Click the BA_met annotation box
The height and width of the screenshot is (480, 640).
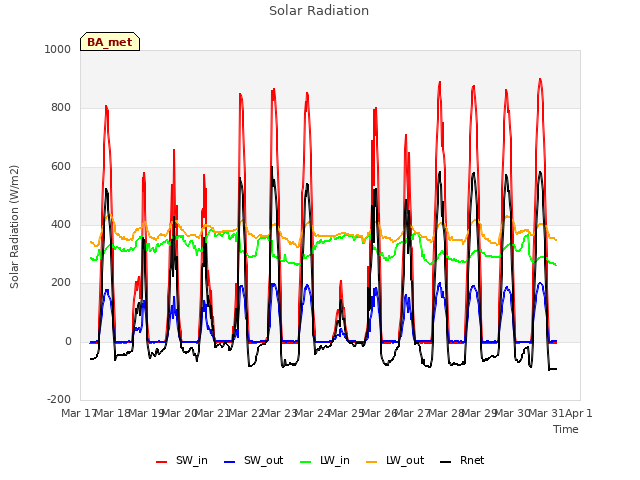click(x=110, y=42)
